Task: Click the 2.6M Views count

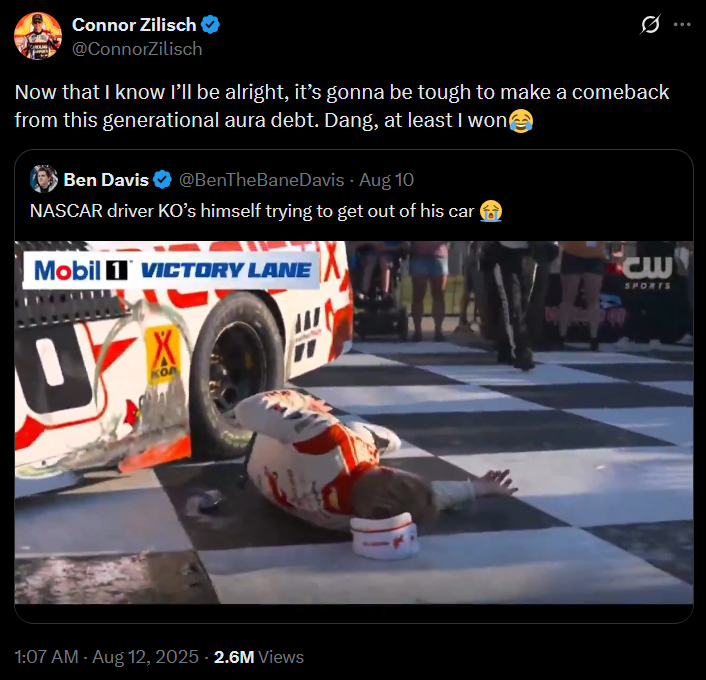Action: [x=260, y=657]
